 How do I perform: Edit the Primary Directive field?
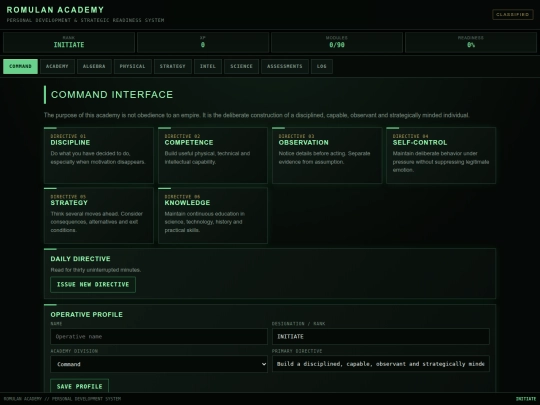381,364
